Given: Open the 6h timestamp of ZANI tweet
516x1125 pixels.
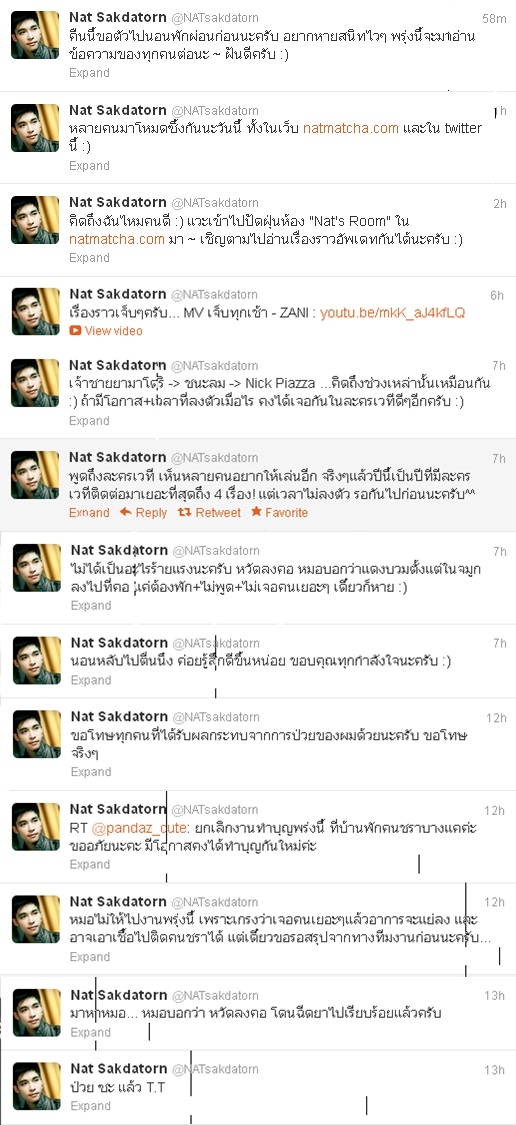Looking at the screenshot, I should tap(497, 296).
